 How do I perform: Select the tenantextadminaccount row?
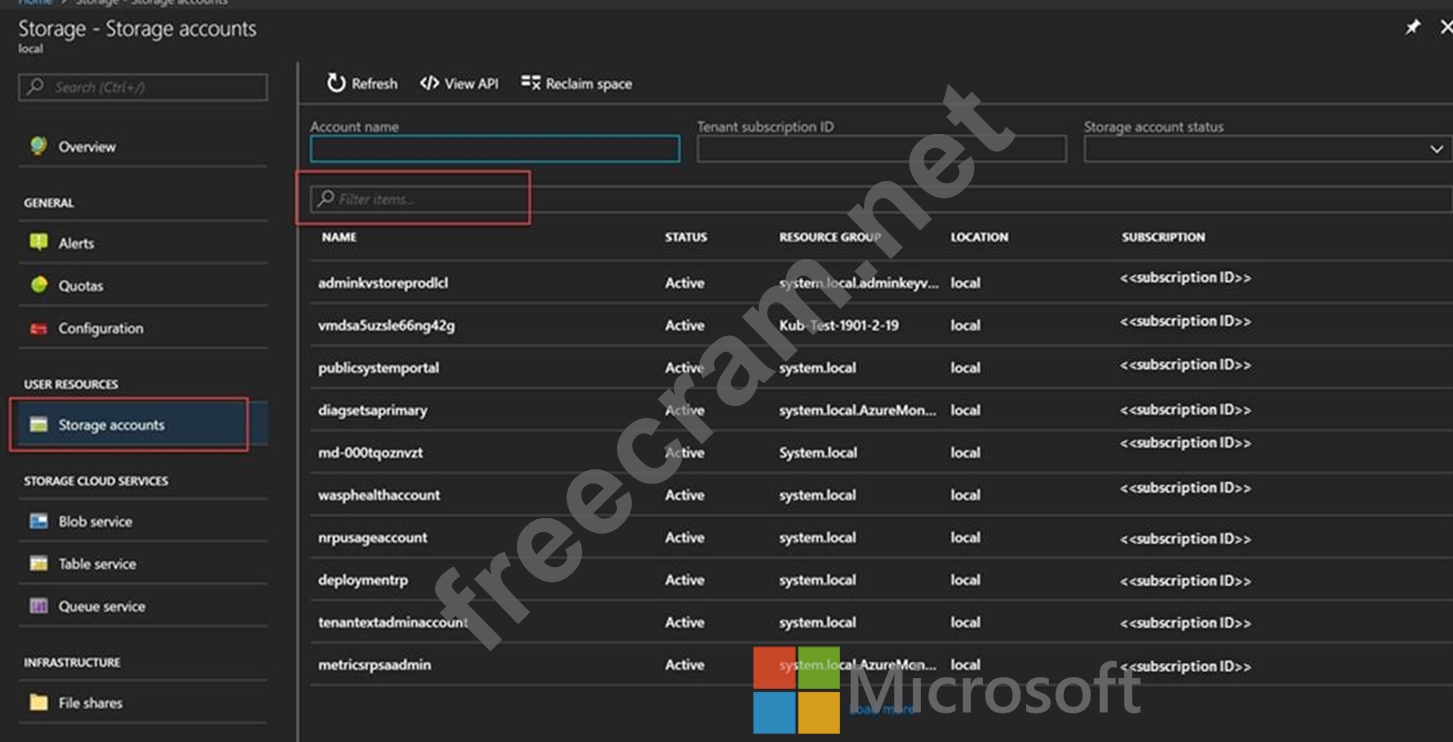pyautogui.click(x=880, y=622)
